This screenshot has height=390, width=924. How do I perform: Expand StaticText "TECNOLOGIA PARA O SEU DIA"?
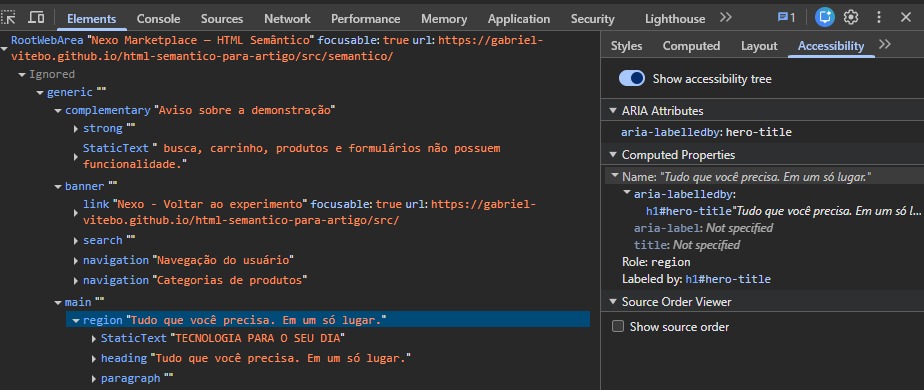point(94,339)
